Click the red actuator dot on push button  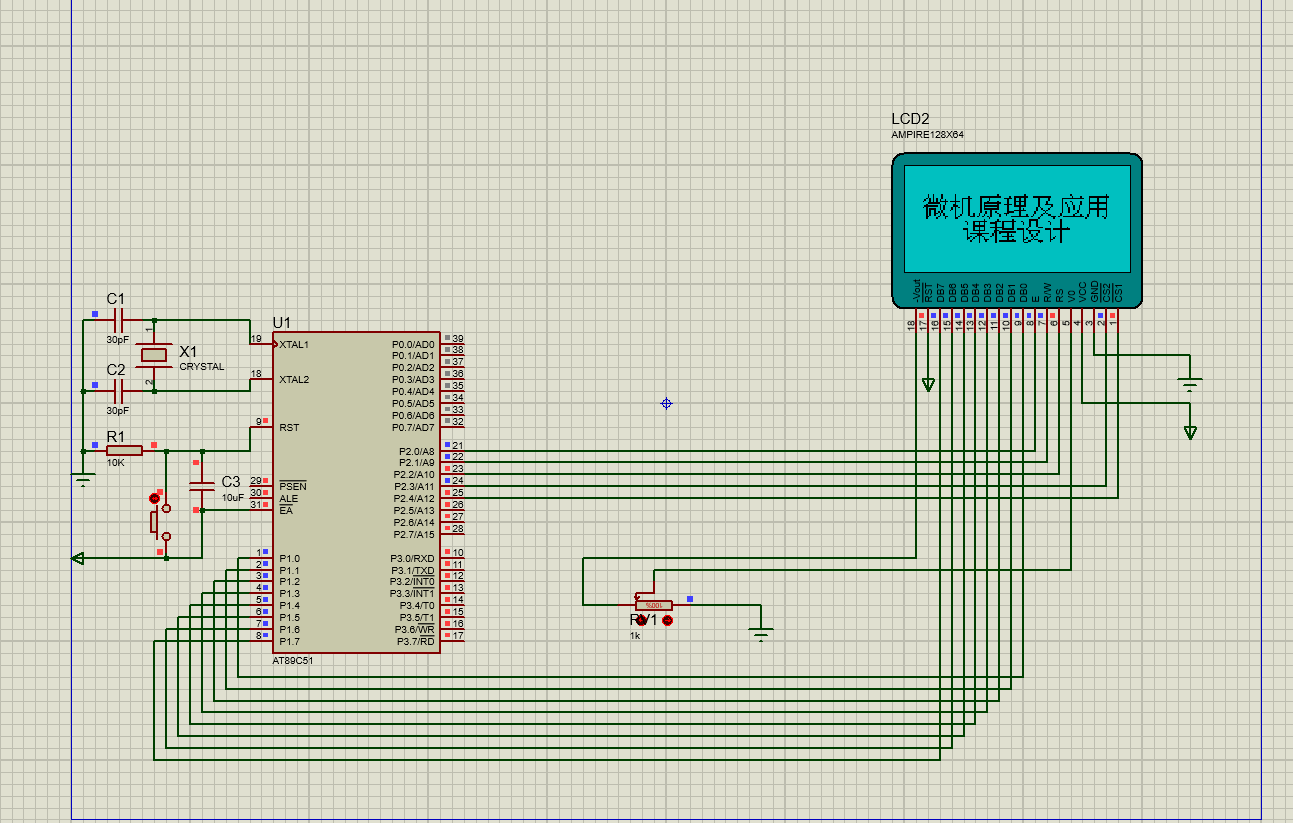(x=154, y=497)
